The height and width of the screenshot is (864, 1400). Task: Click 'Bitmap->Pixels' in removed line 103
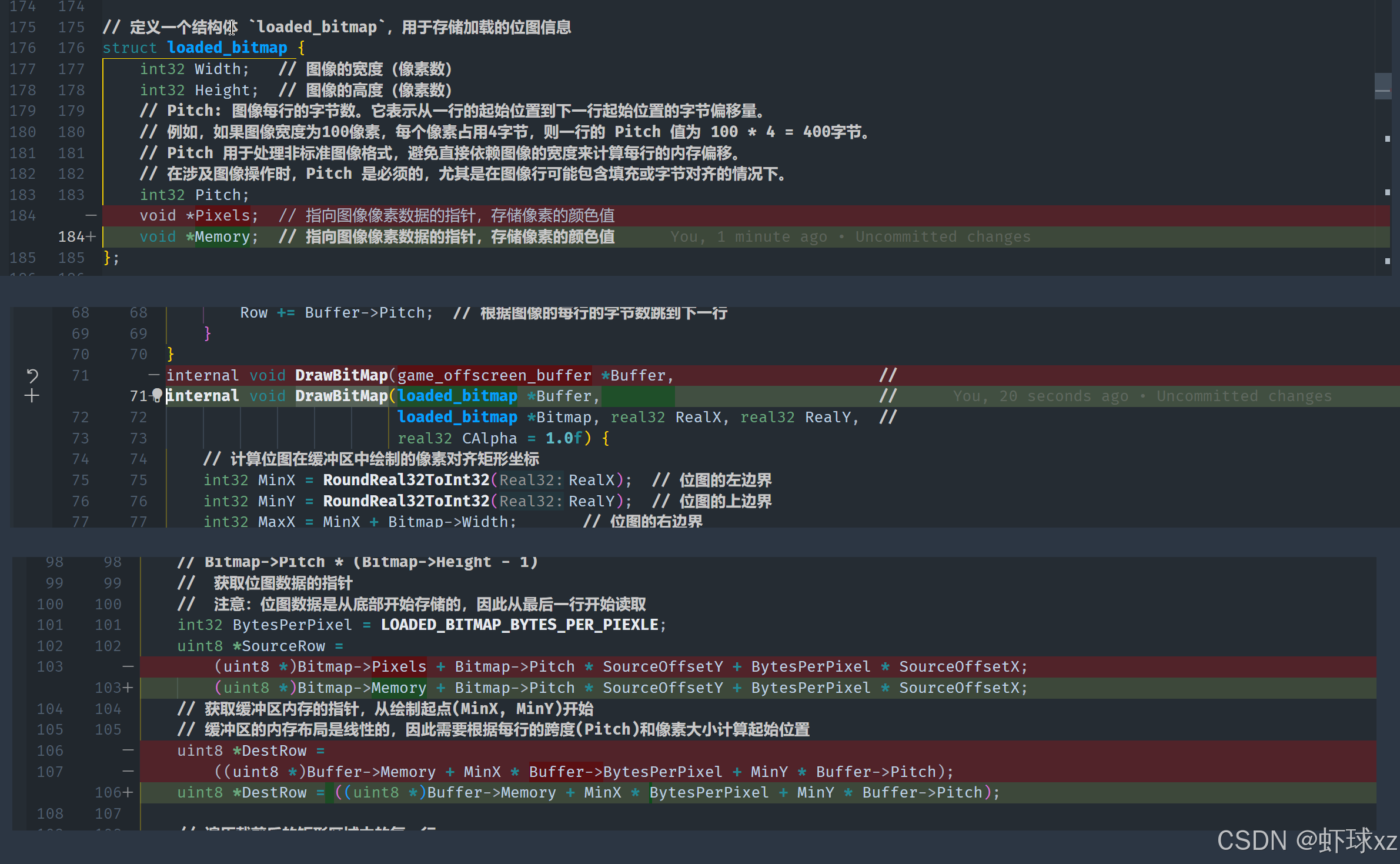click(x=362, y=666)
